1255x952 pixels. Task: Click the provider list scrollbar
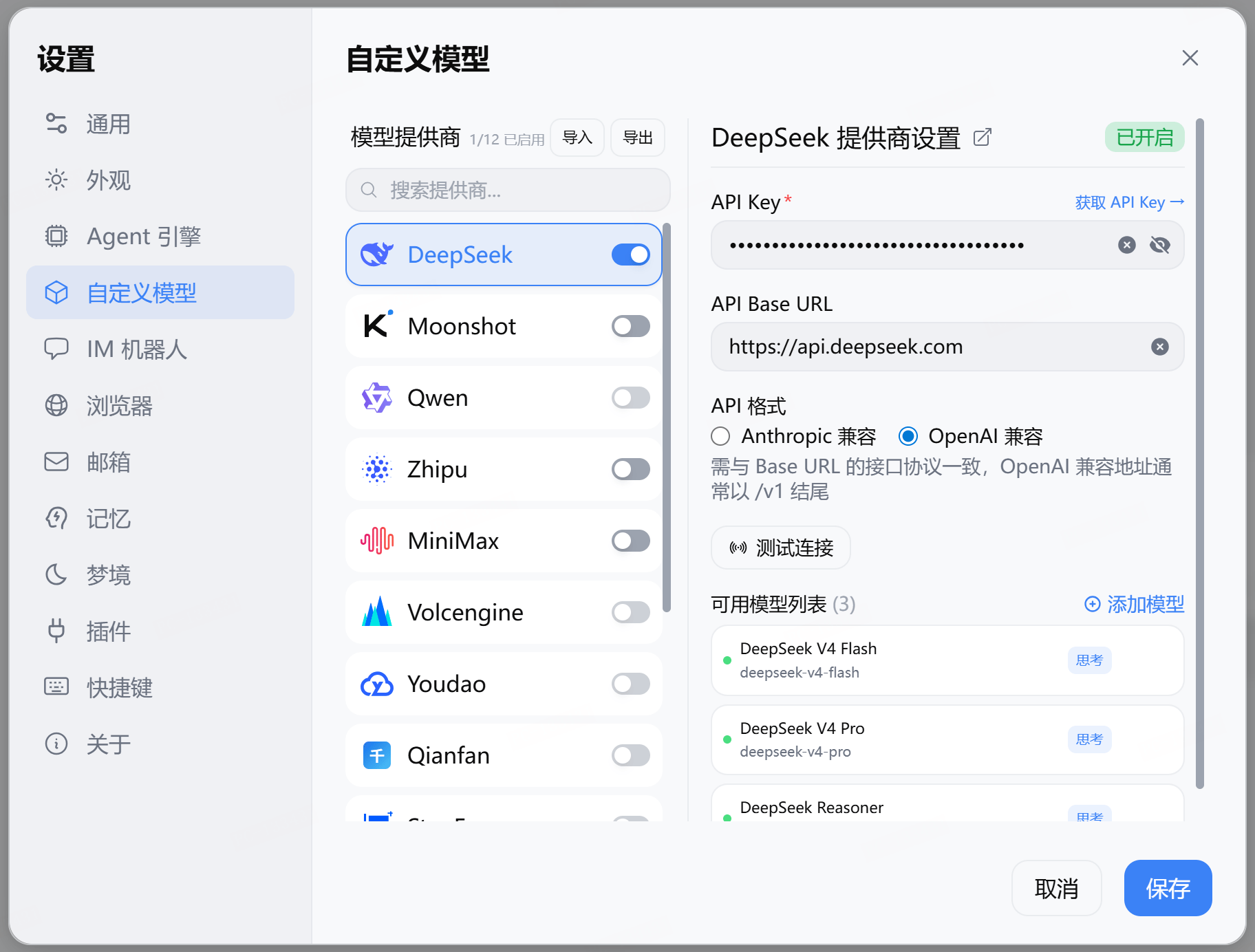[666, 417]
